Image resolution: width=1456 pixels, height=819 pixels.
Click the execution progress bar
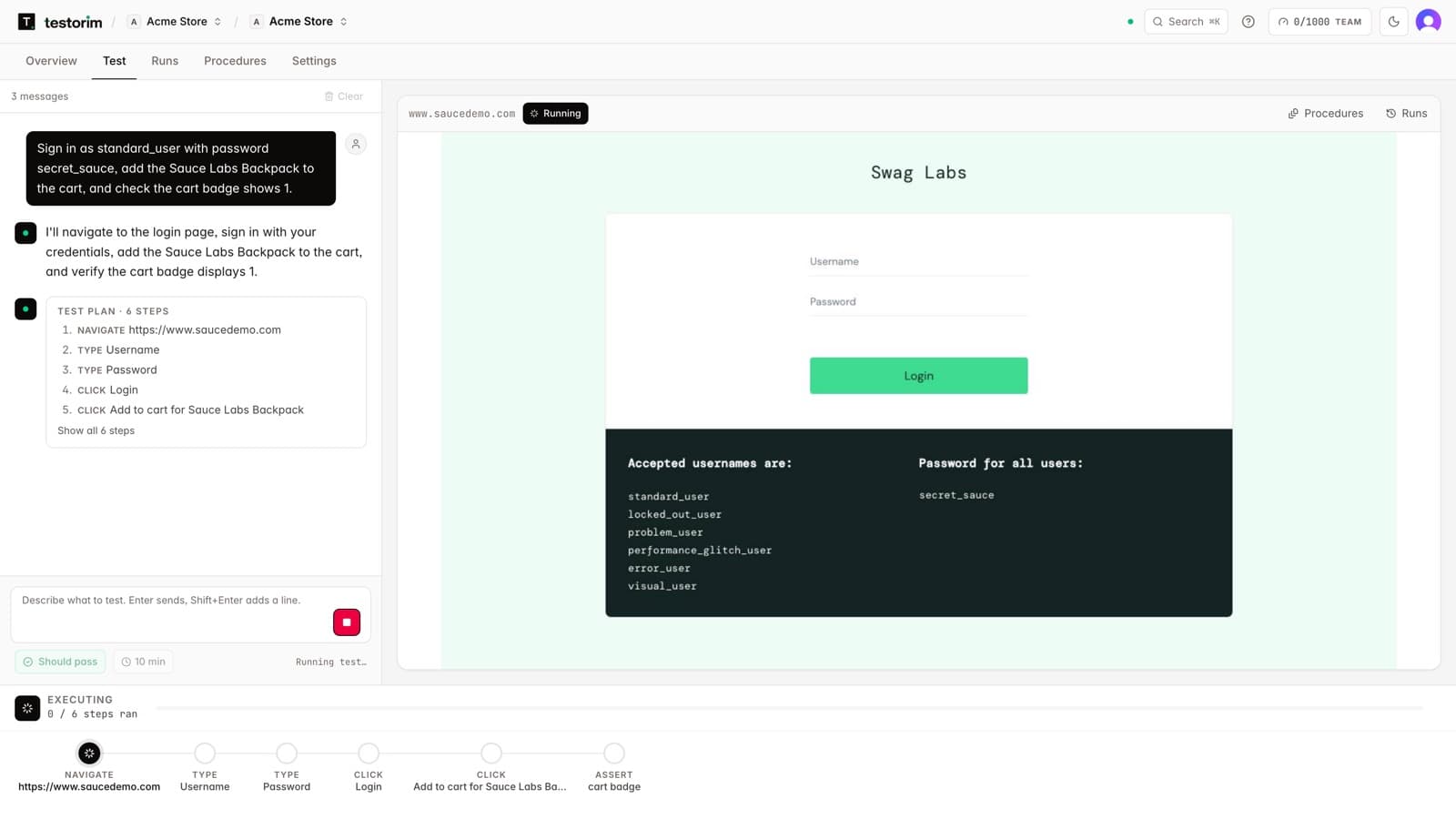point(789,708)
